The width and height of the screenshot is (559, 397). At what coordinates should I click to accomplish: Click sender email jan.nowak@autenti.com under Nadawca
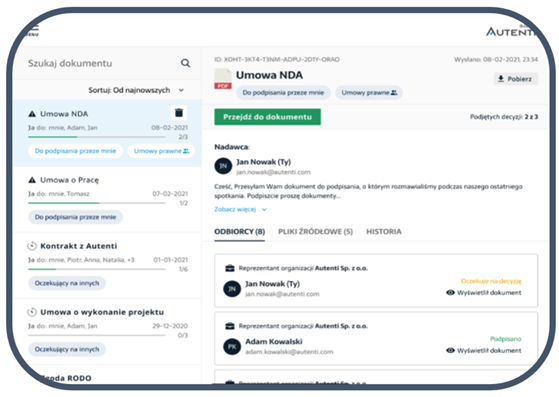[x=273, y=172]
